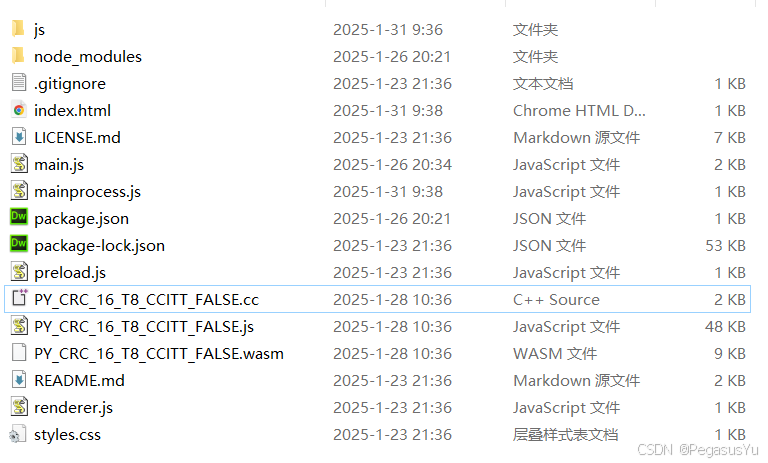Image resolution: width=768 pixels, height=463 pixels.
Task: Click the C++ source icon for PY_CRC_16_T8_CCITT_FALSE.cc
Action: click(x=19, y=298)
